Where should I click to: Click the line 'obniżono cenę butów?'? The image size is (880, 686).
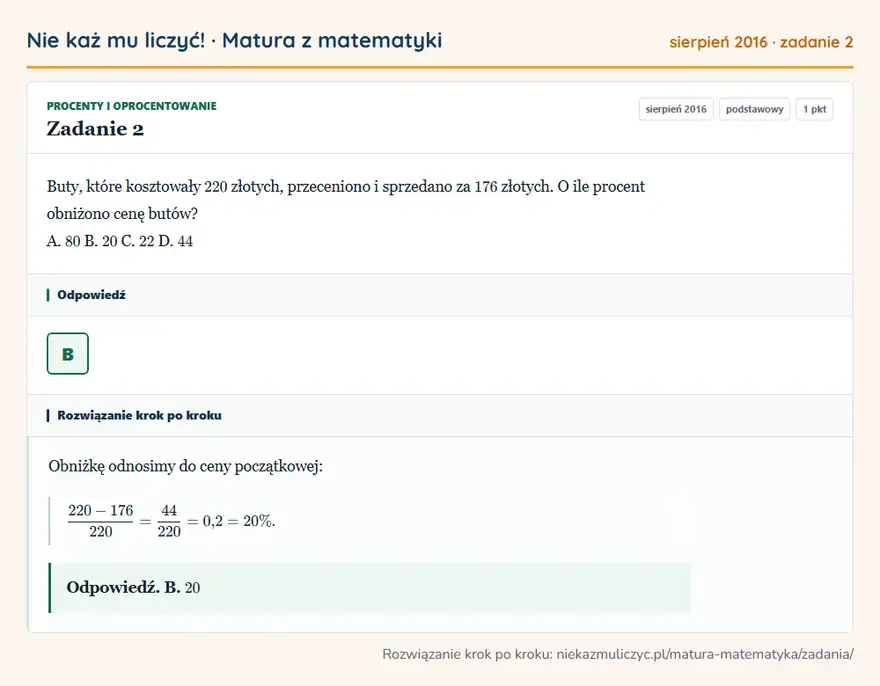tap(122, 214)
